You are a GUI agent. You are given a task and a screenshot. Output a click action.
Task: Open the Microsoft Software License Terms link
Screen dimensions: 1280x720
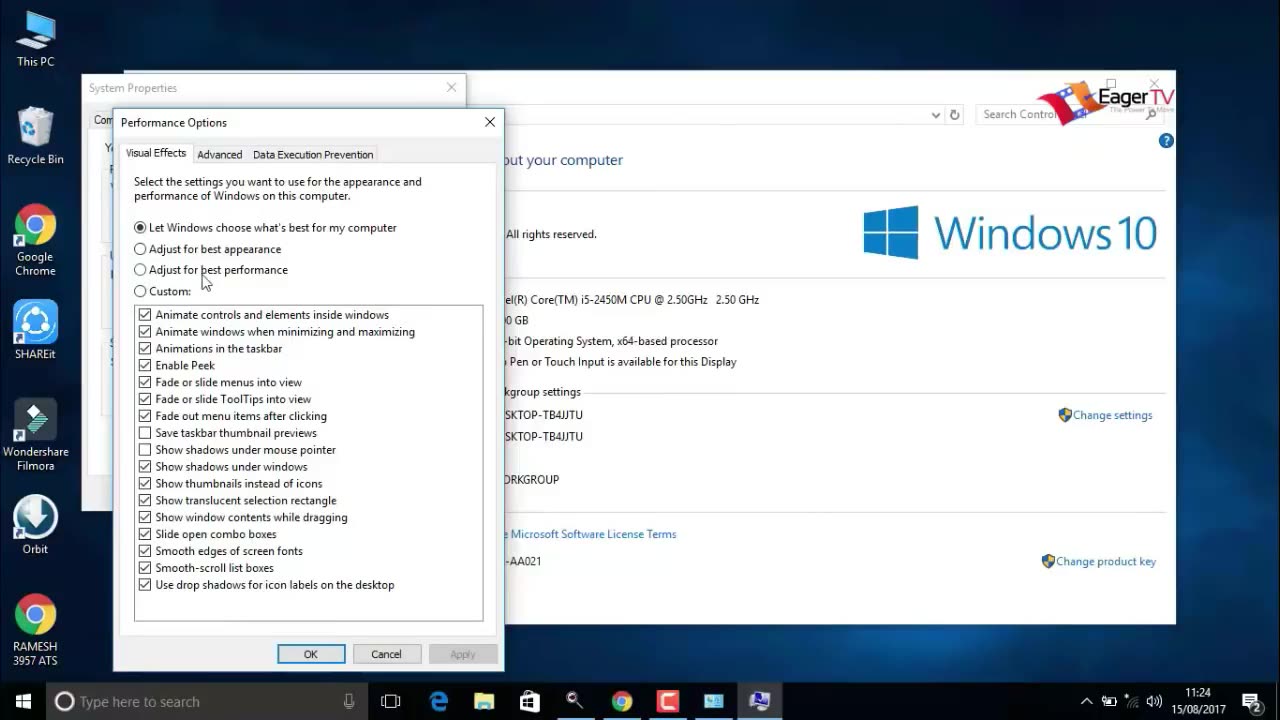point(592,534)
